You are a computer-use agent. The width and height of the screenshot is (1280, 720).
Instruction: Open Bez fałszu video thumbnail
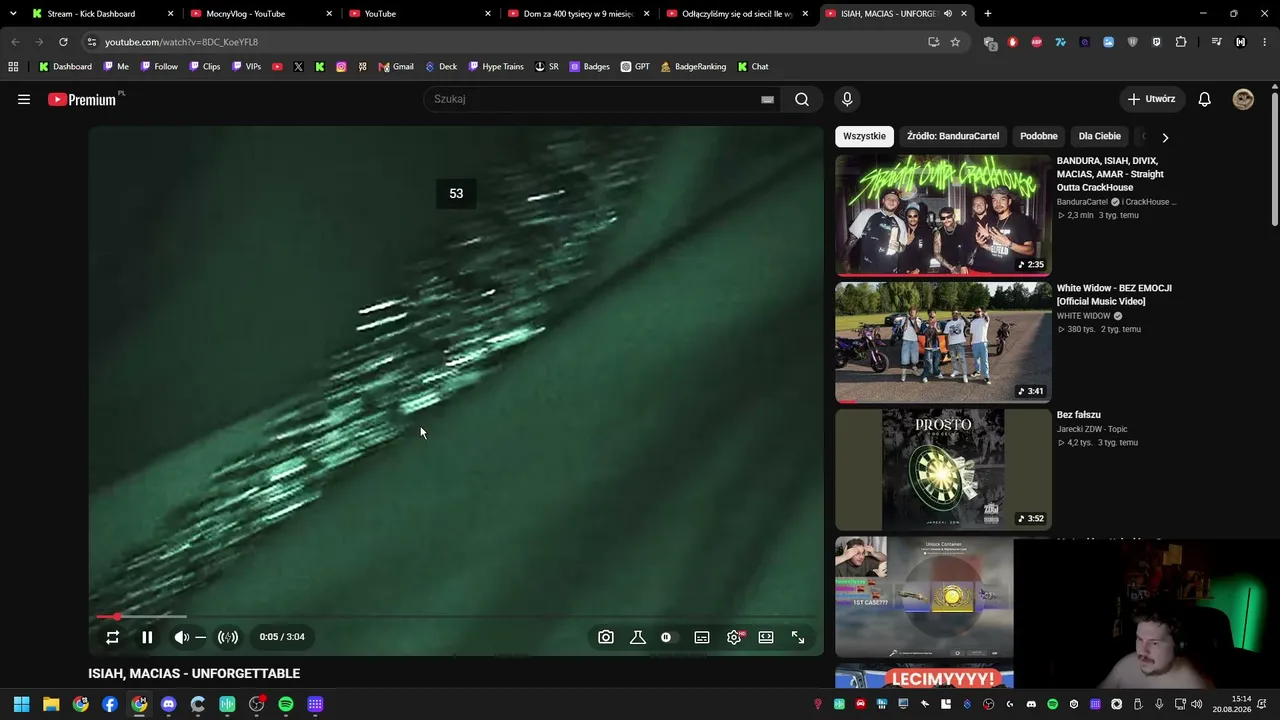click(943, 469)
